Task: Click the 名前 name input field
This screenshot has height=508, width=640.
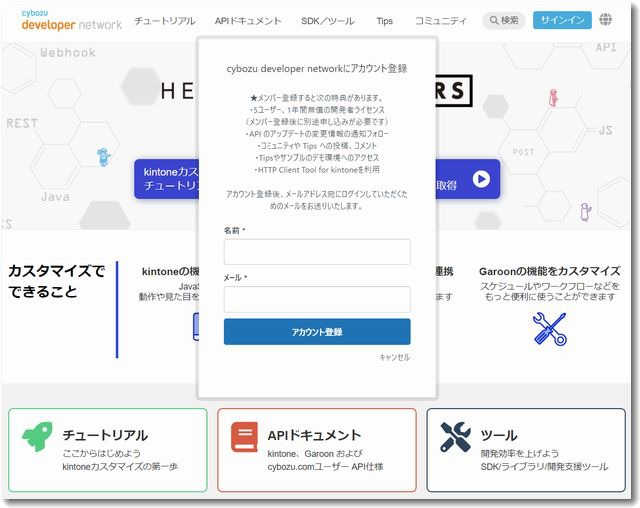Action: (x=317, y=252)
